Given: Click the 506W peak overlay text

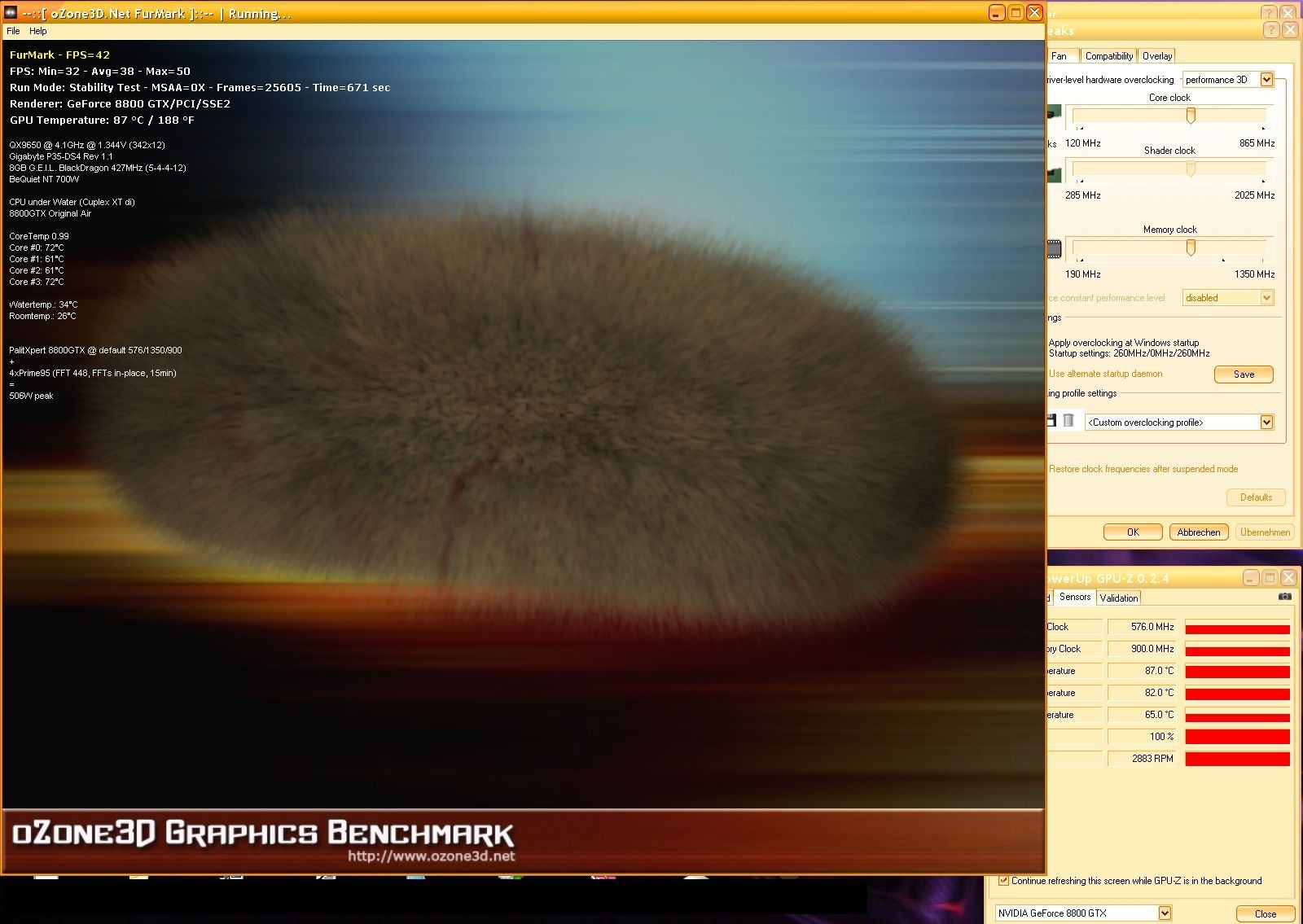Looking at the screenshot, I should point(32,396).
